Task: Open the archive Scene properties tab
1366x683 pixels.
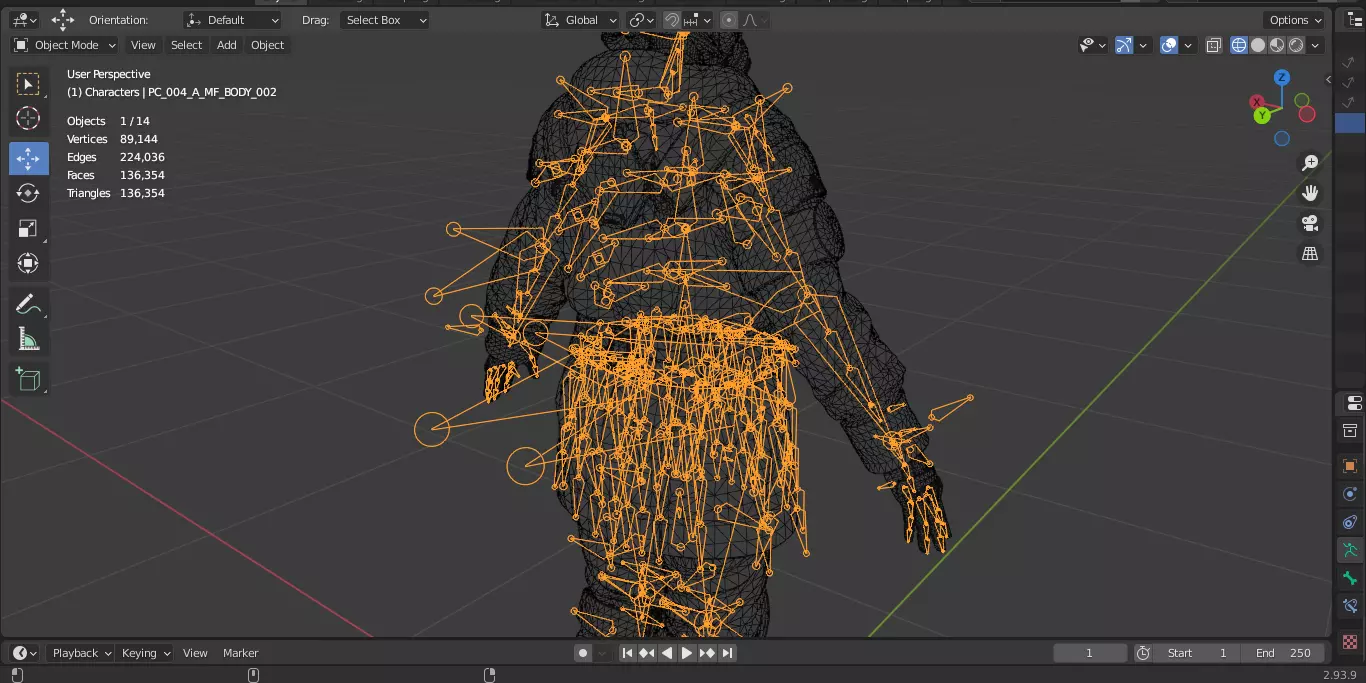Action: pos(1350,431)
